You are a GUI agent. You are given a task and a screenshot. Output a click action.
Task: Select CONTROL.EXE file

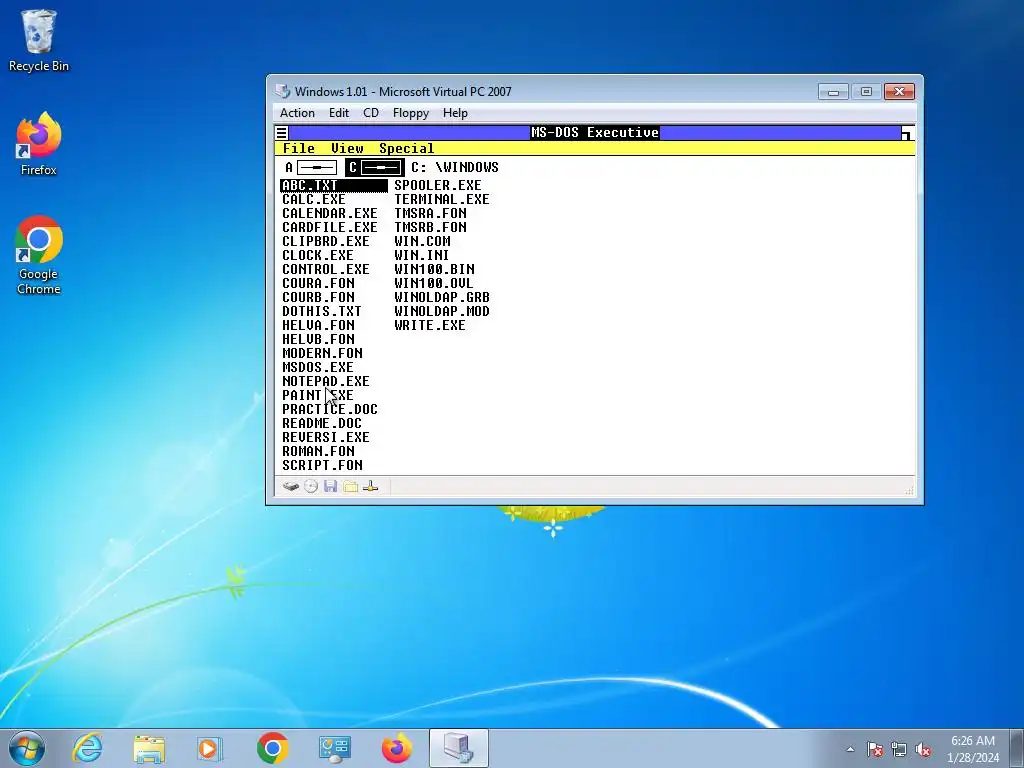click(326, 269)
